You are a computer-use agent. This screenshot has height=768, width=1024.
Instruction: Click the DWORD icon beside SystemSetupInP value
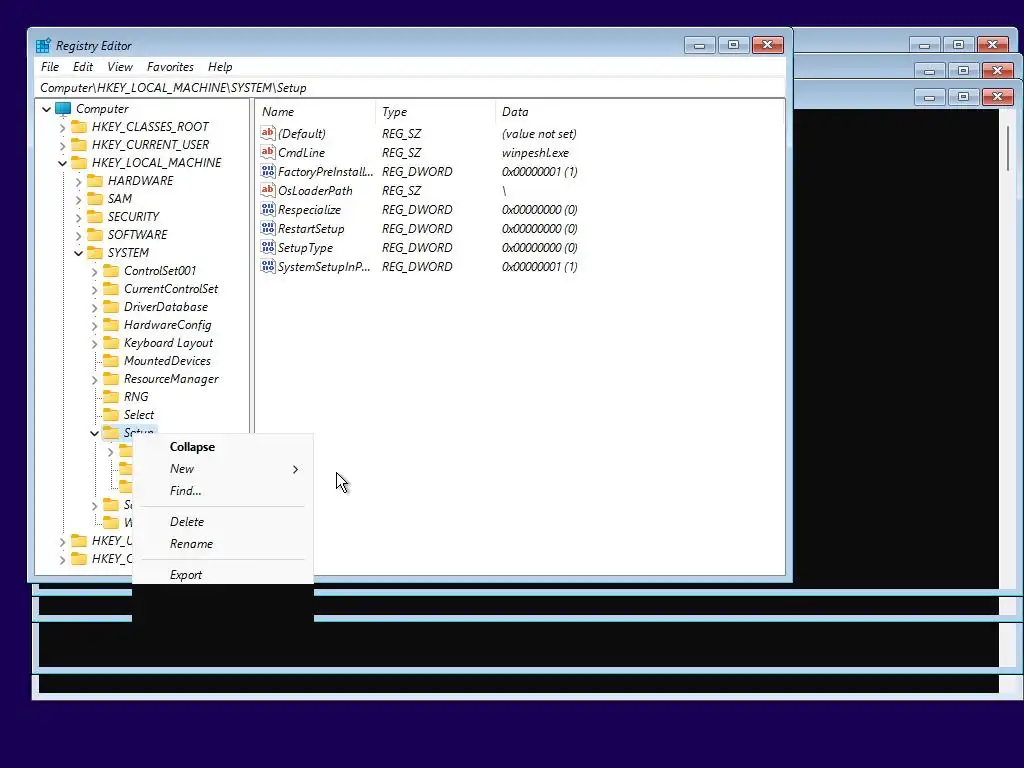click(268, 266)
